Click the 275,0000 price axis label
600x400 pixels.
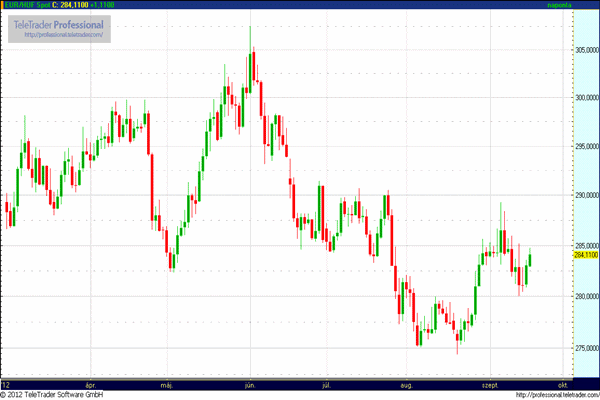click(x=587, y=348)
